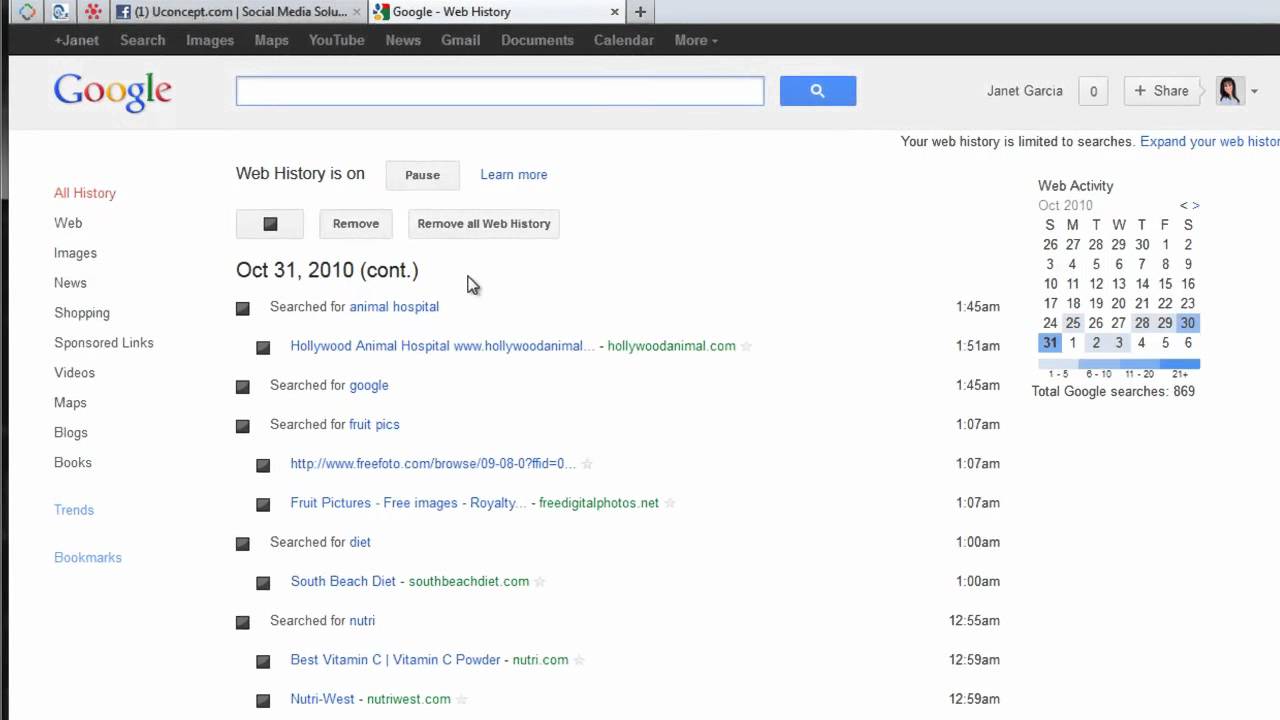Tick checkbox for 'diet' search
The width and height of the screenshot is (1280, 720).
click(243, 543)
